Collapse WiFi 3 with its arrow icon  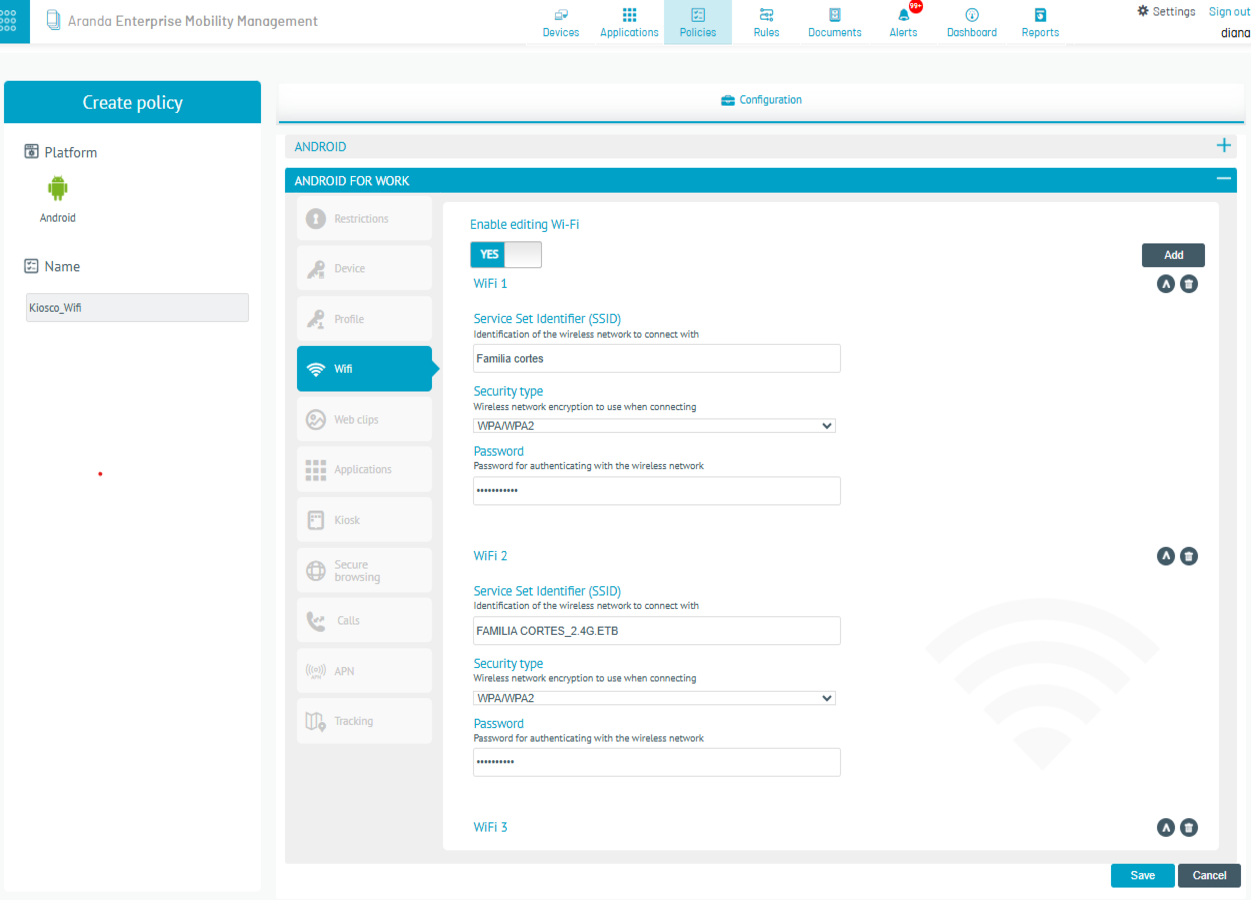(x=1166, y=828)
